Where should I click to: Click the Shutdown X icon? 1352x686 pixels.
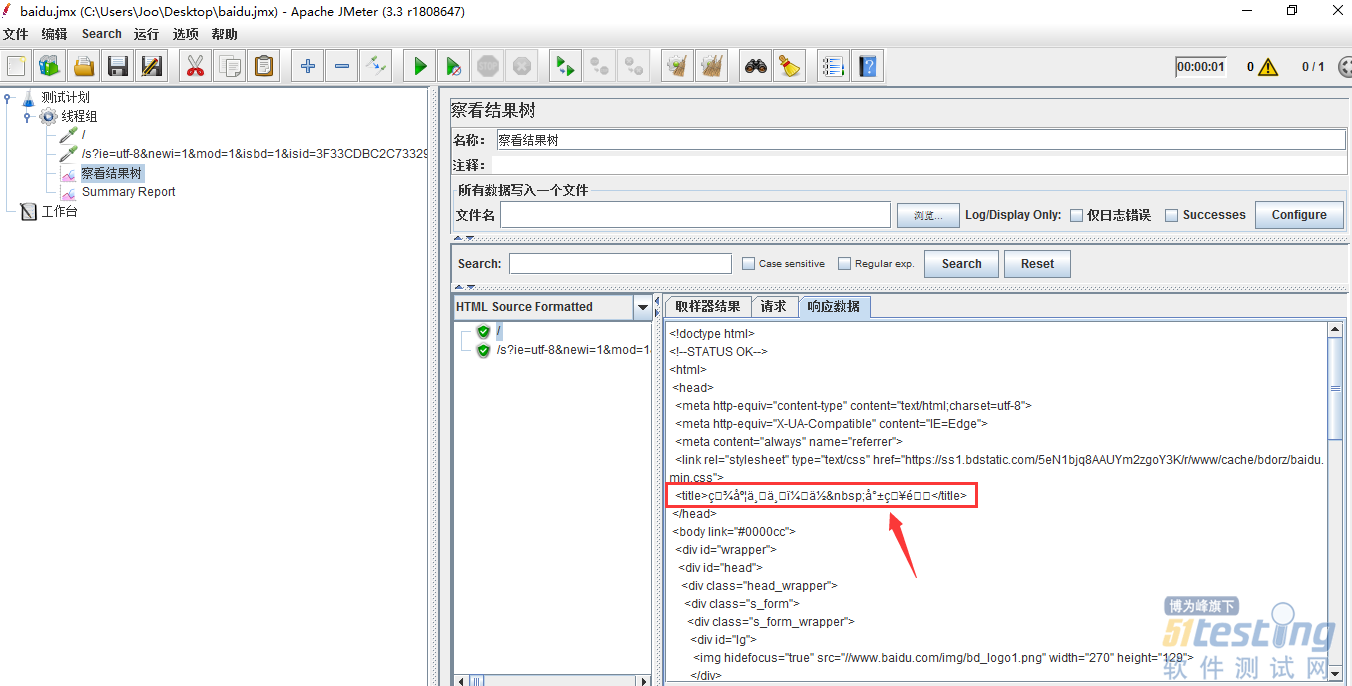pos(522,67)
